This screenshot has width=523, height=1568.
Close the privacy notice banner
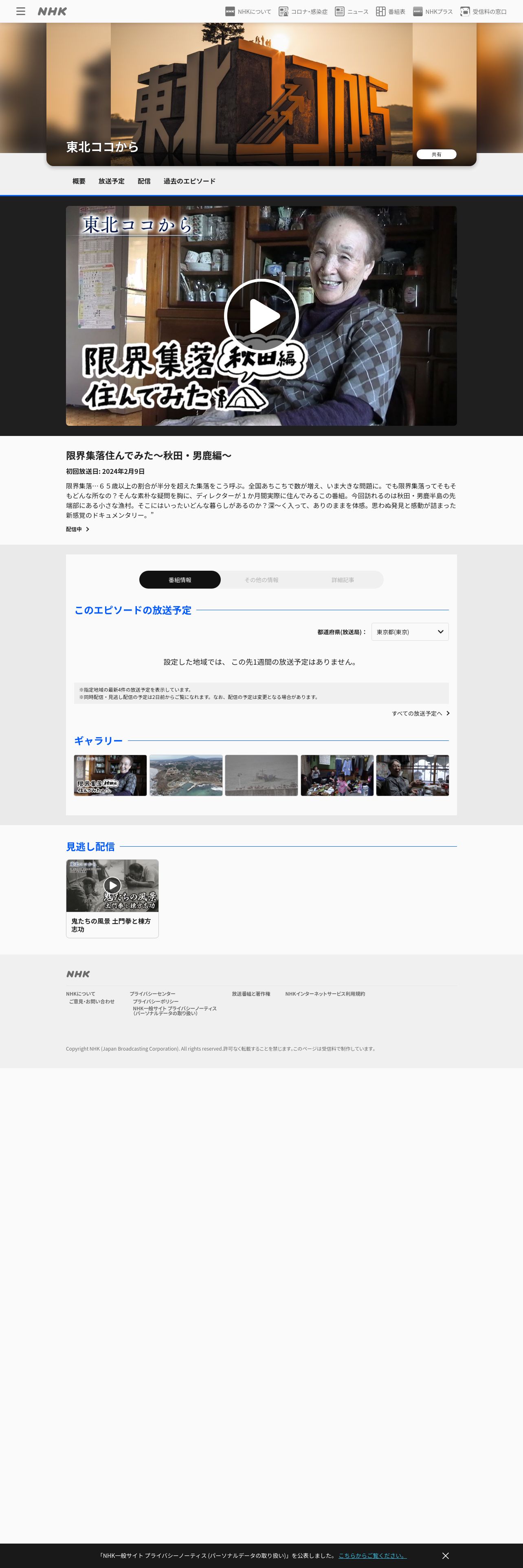point(445,1556)
